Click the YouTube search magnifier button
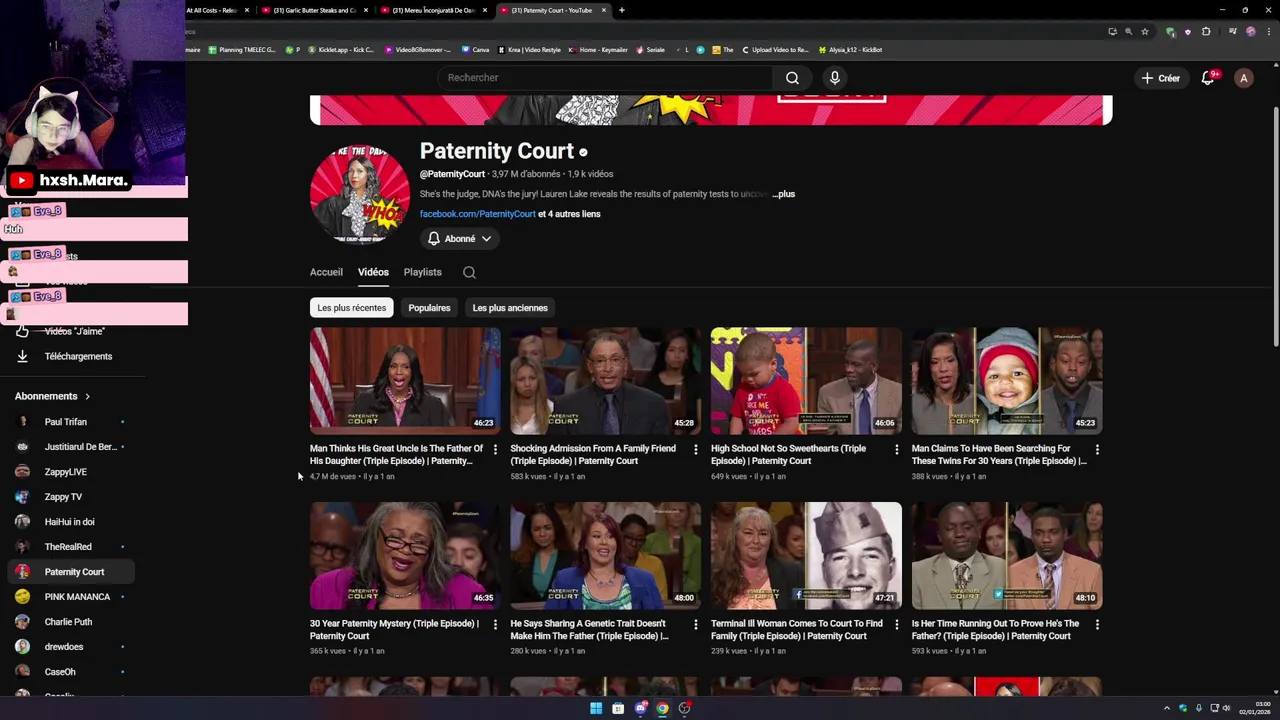Image resolution: width=1280 pixels, height=720 pixels. tap(792, 78)
